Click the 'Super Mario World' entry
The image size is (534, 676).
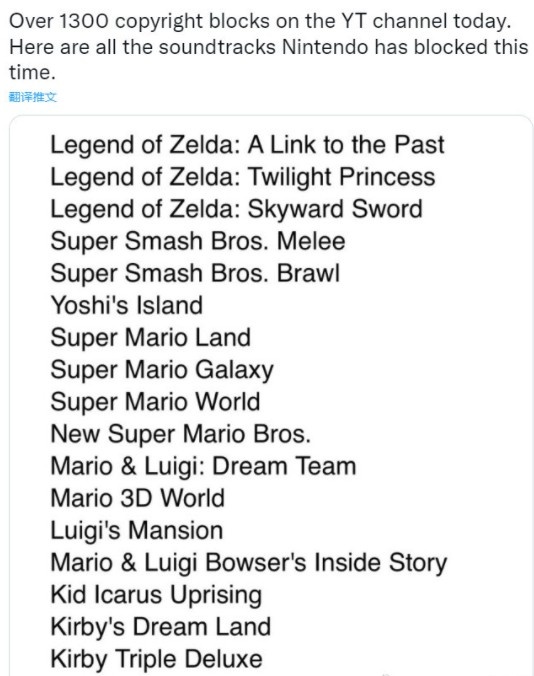tap(155, 402)
